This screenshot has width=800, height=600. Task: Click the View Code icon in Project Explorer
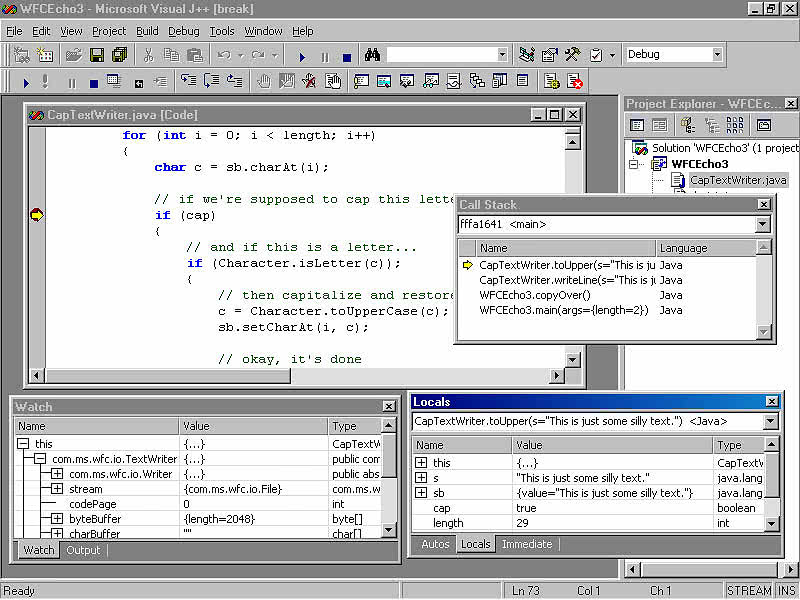637,125
